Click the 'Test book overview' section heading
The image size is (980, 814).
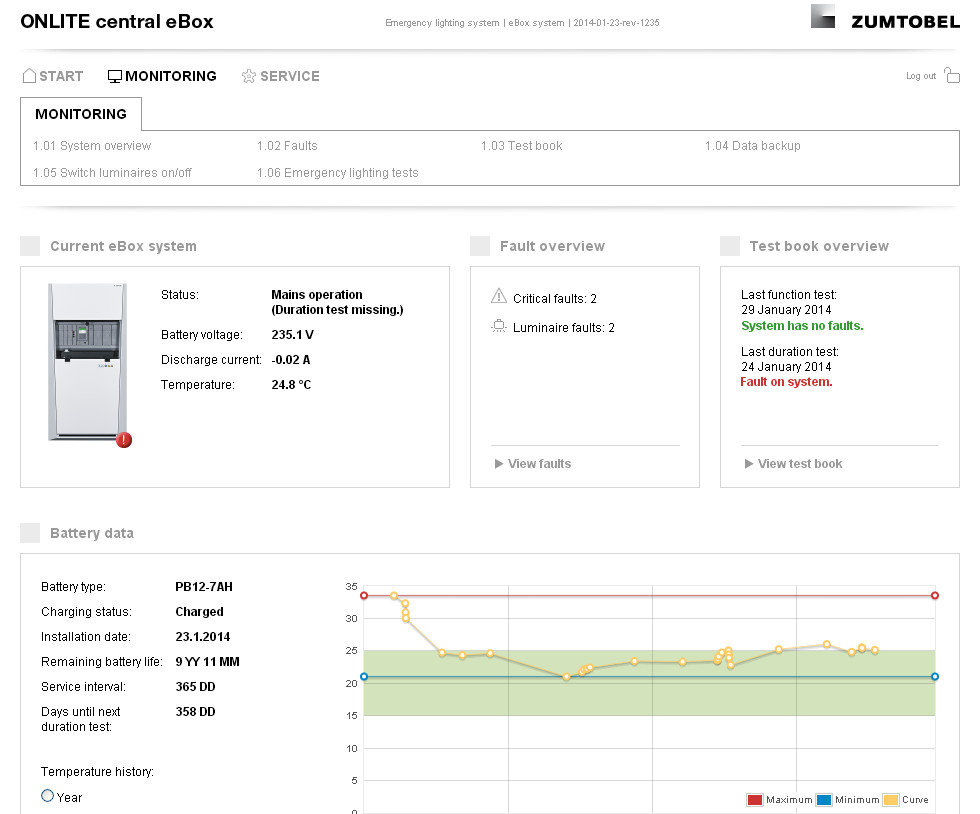click(819, 246)
